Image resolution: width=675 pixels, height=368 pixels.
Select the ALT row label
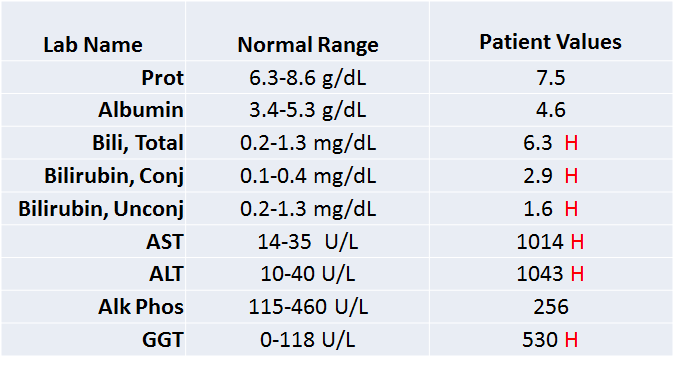point(166,274)
